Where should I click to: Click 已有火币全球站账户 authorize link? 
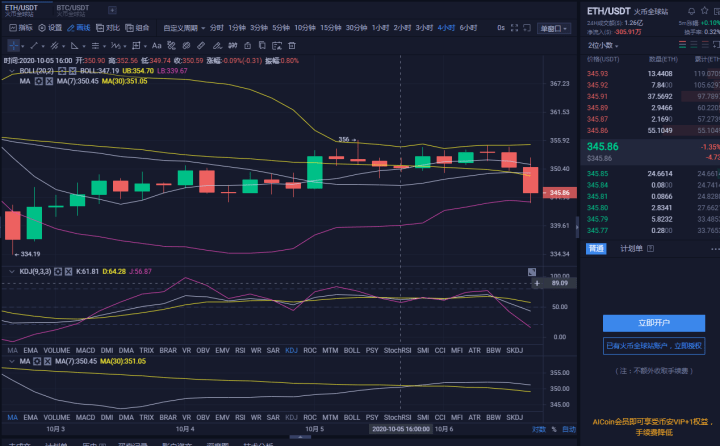[x=653, y=345]
